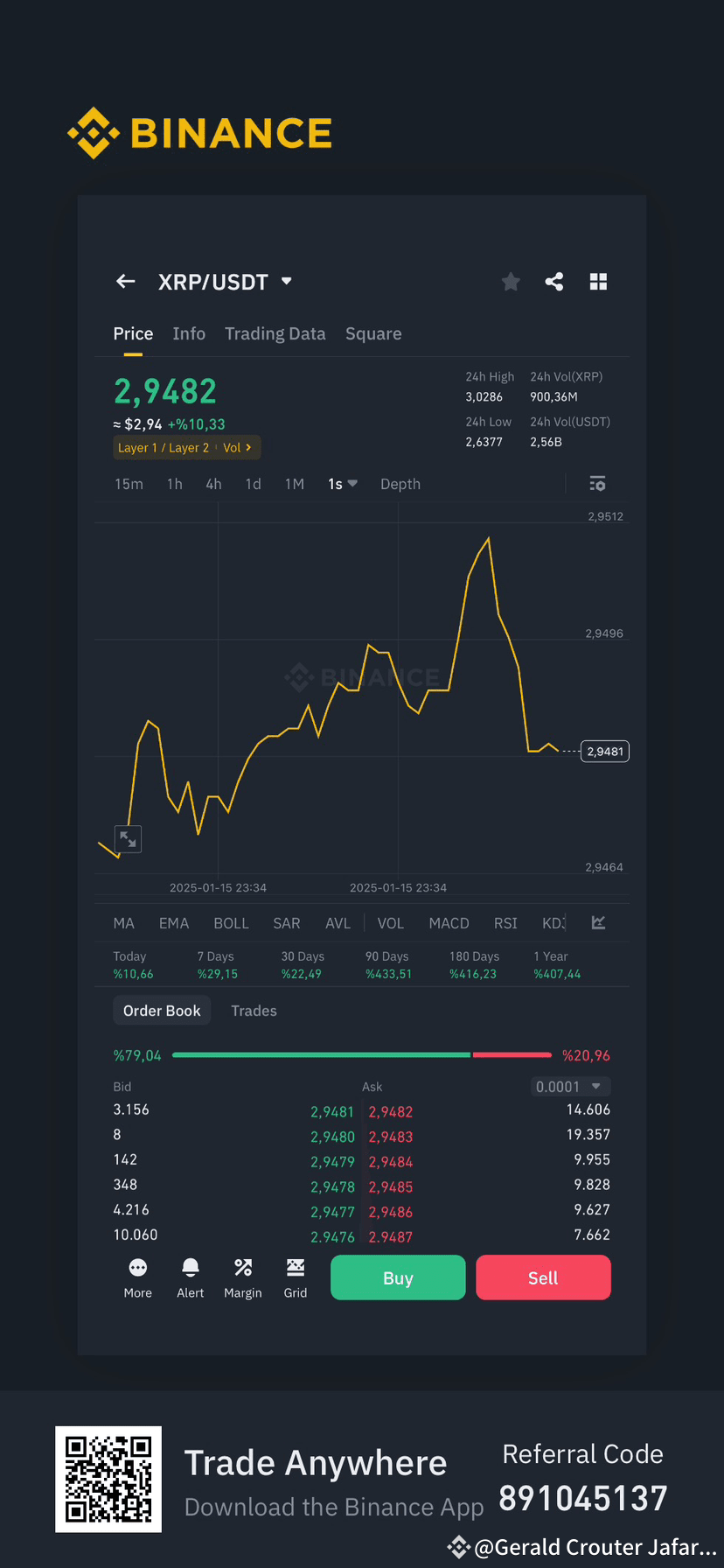Image resolution: width=724 pixels, height=1568 pixels.
Task: Open the indicator chart icon after KDJ
Action: point(599,922)
